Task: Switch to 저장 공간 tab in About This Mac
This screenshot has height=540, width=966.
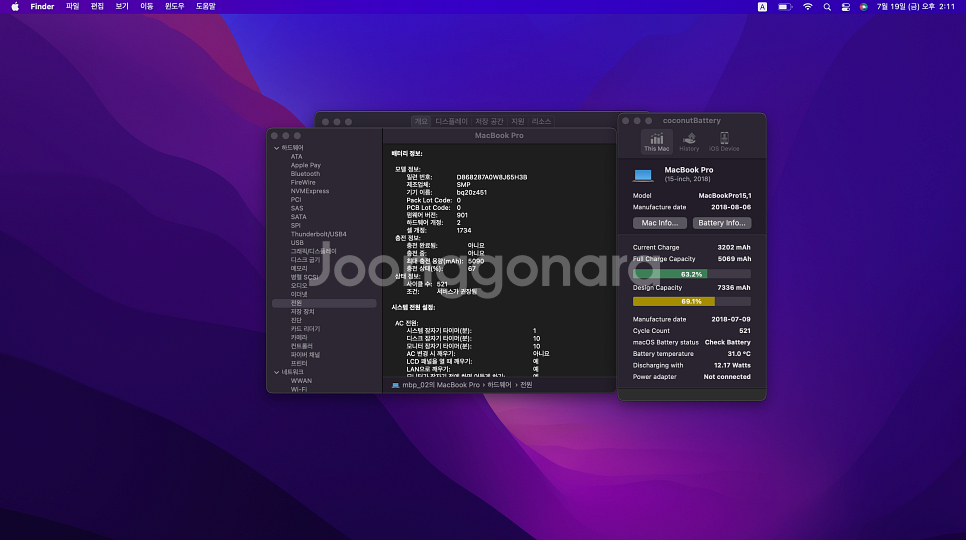Action: (489, 121)
